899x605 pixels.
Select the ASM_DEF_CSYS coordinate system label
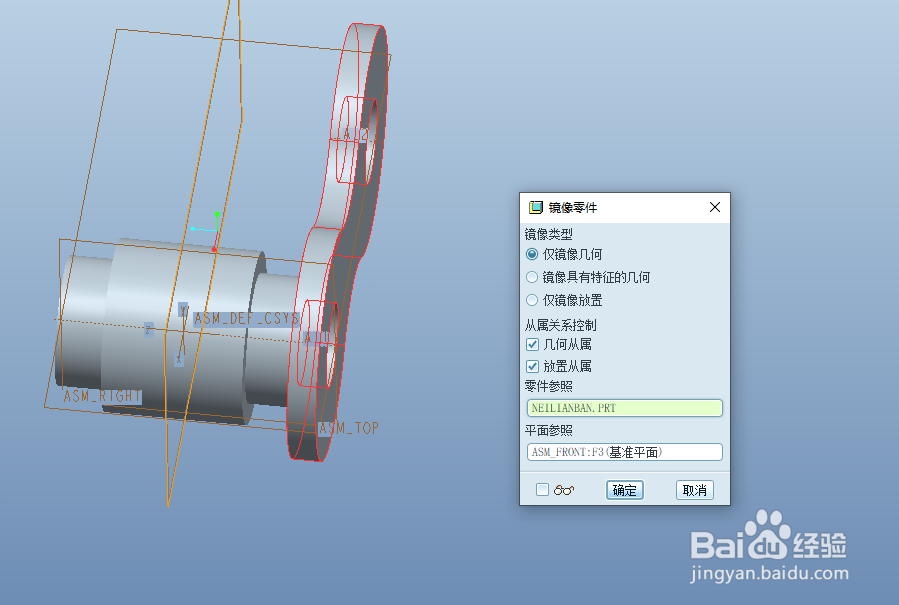[x=247, y=318]
